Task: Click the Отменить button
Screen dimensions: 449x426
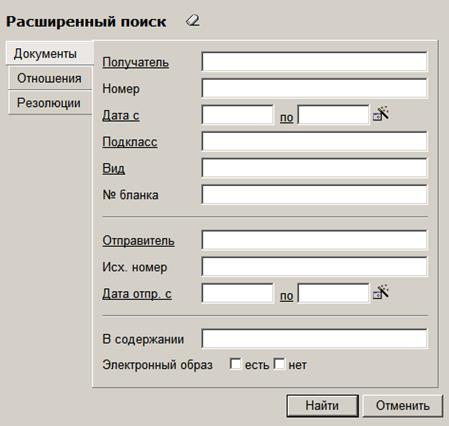Action: tap(403, 406)
